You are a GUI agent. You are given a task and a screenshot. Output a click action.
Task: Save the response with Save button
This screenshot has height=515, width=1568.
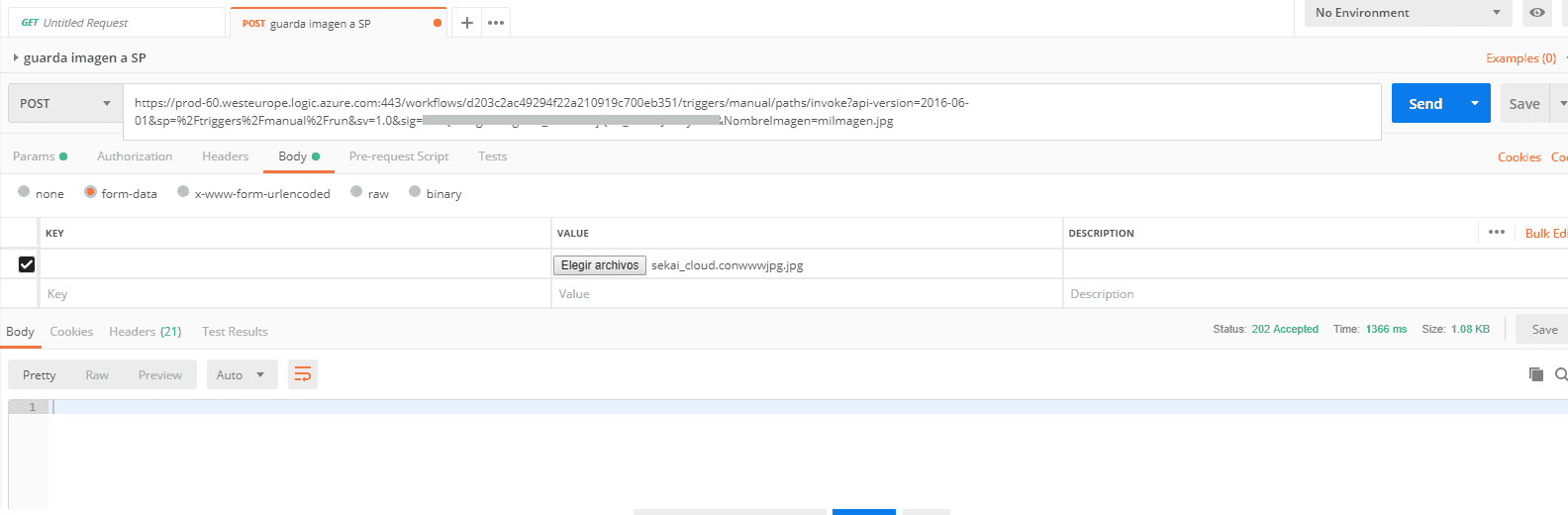tap(1544, 330)
